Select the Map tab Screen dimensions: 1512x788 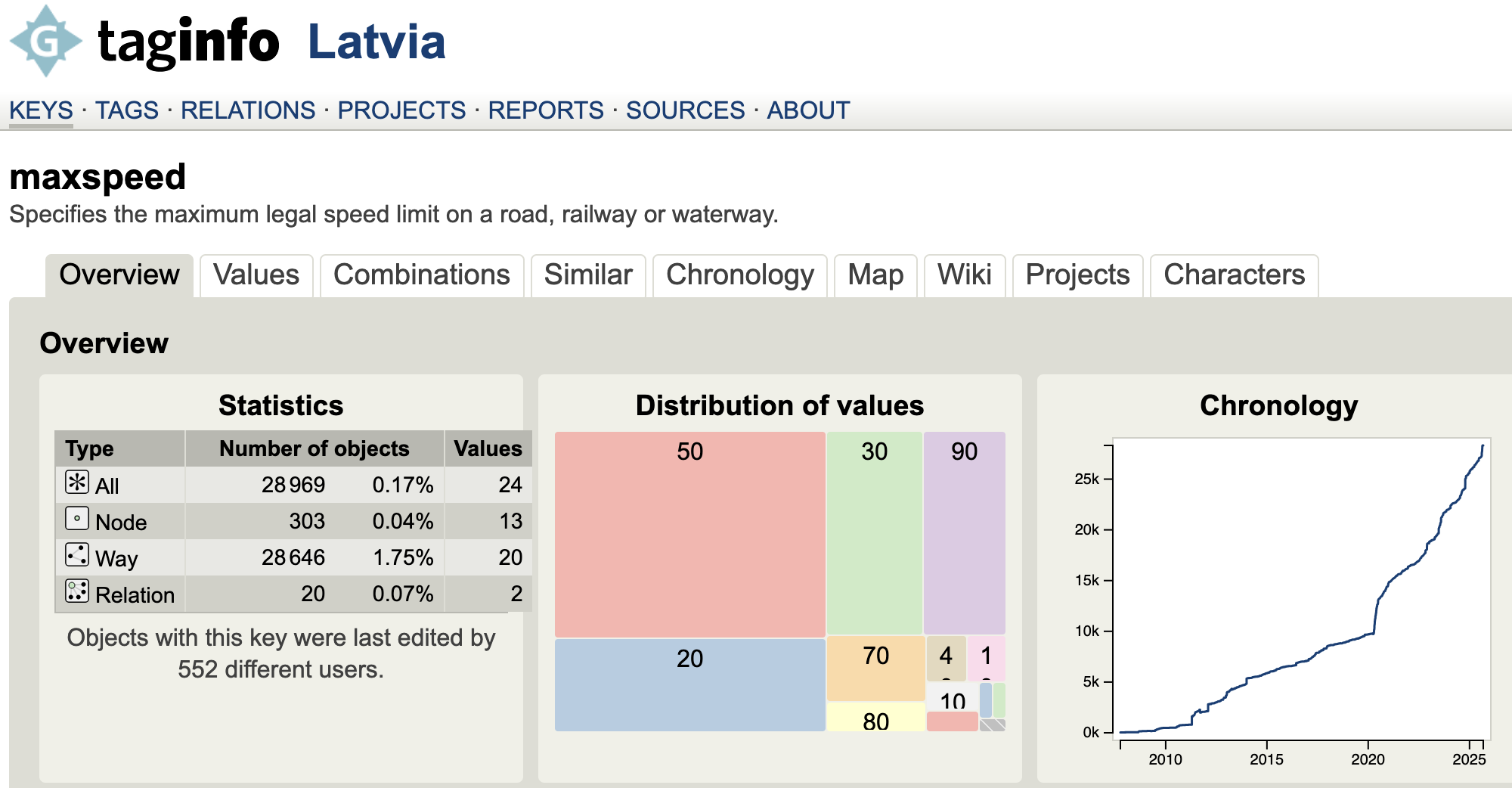click(x=875, y=275)
